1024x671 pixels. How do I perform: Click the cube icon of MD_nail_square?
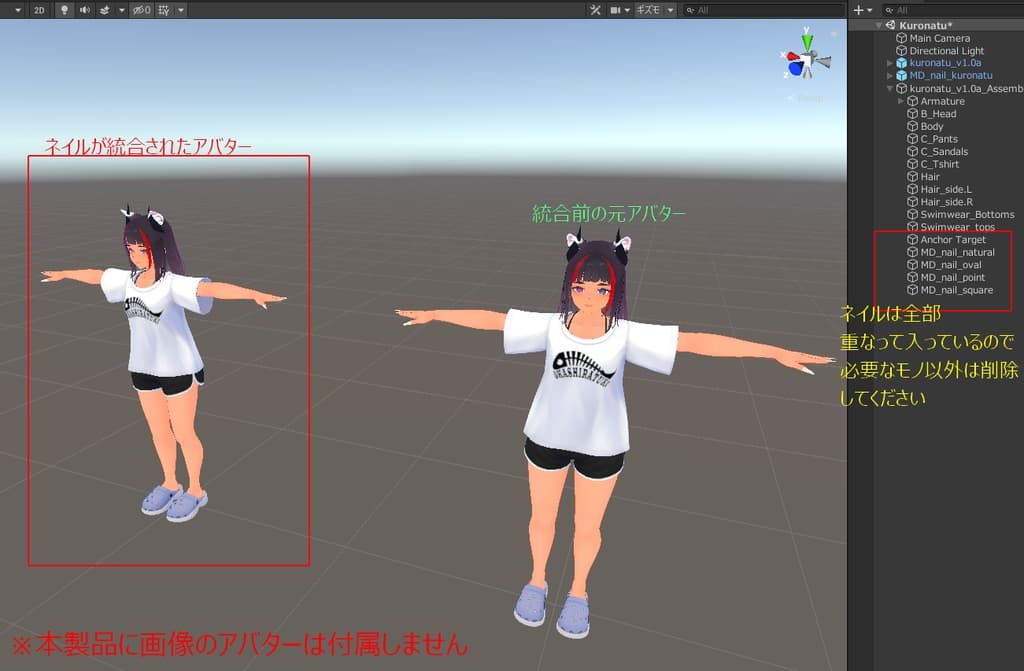[912, 290]
